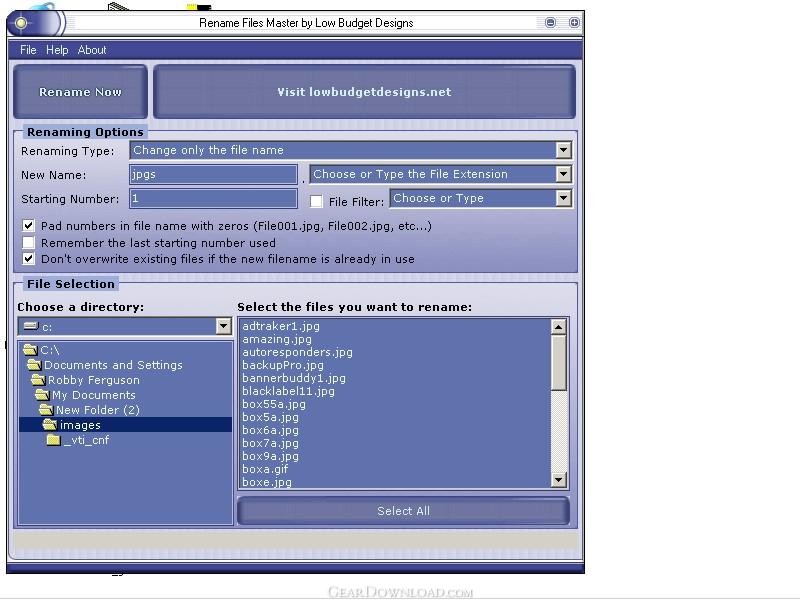Select the images folder row

(x=126, y=424)
